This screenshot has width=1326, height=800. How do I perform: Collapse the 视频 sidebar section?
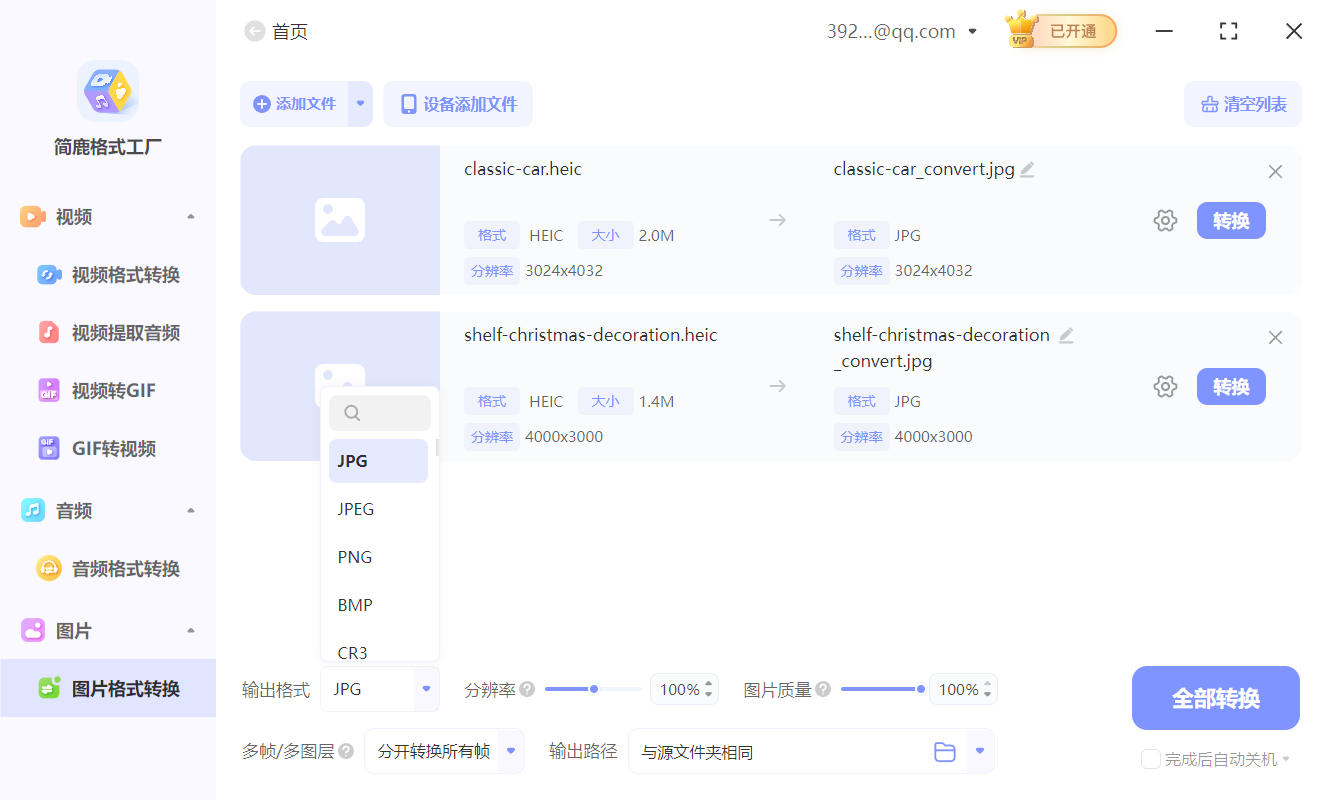coord(190,216)
